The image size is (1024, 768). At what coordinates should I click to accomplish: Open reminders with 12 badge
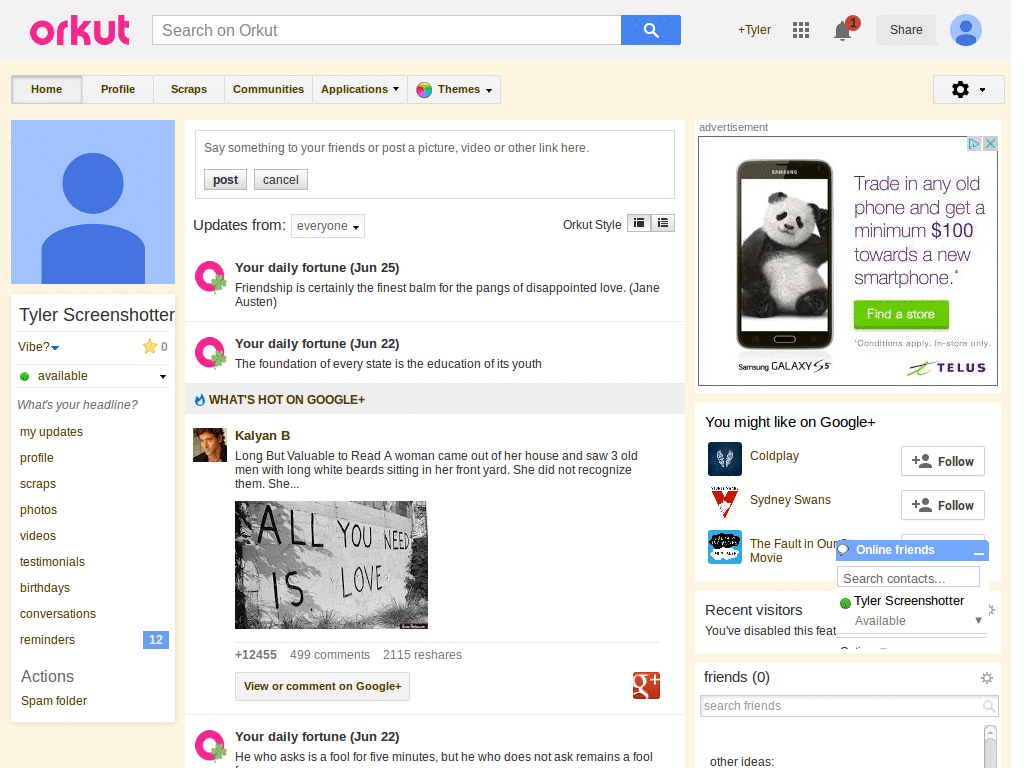(x=93, y=640)
